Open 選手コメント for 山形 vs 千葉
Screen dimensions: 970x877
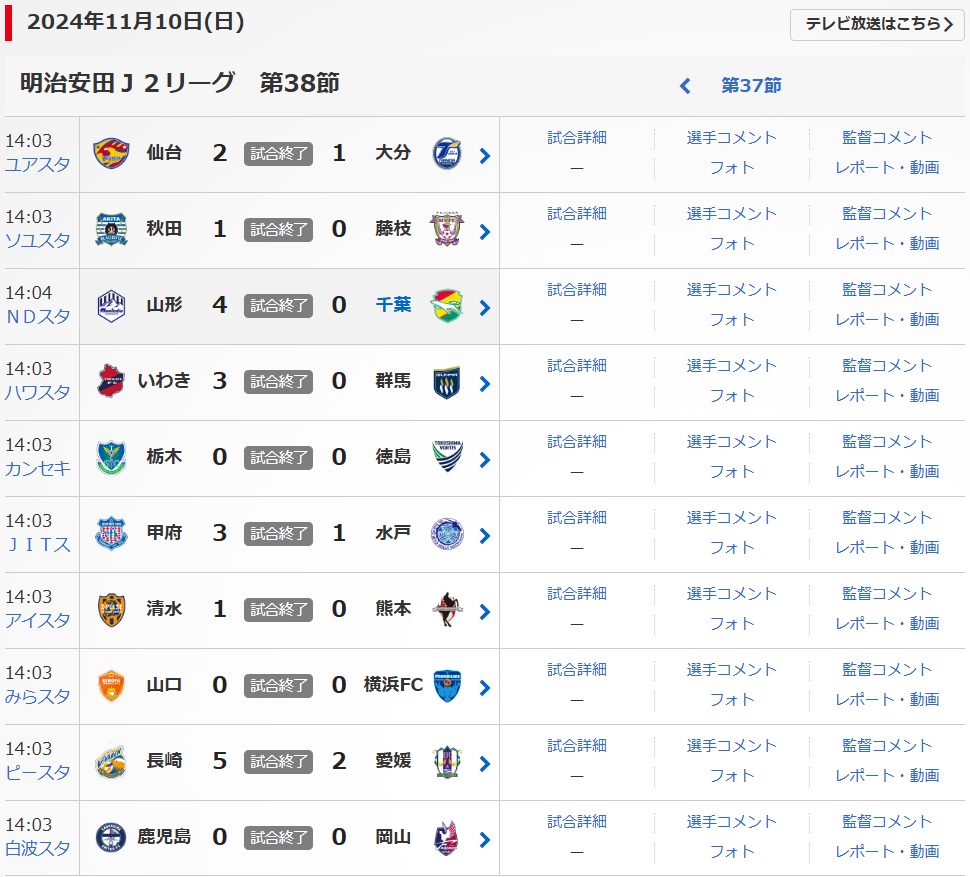pos(732,290)
